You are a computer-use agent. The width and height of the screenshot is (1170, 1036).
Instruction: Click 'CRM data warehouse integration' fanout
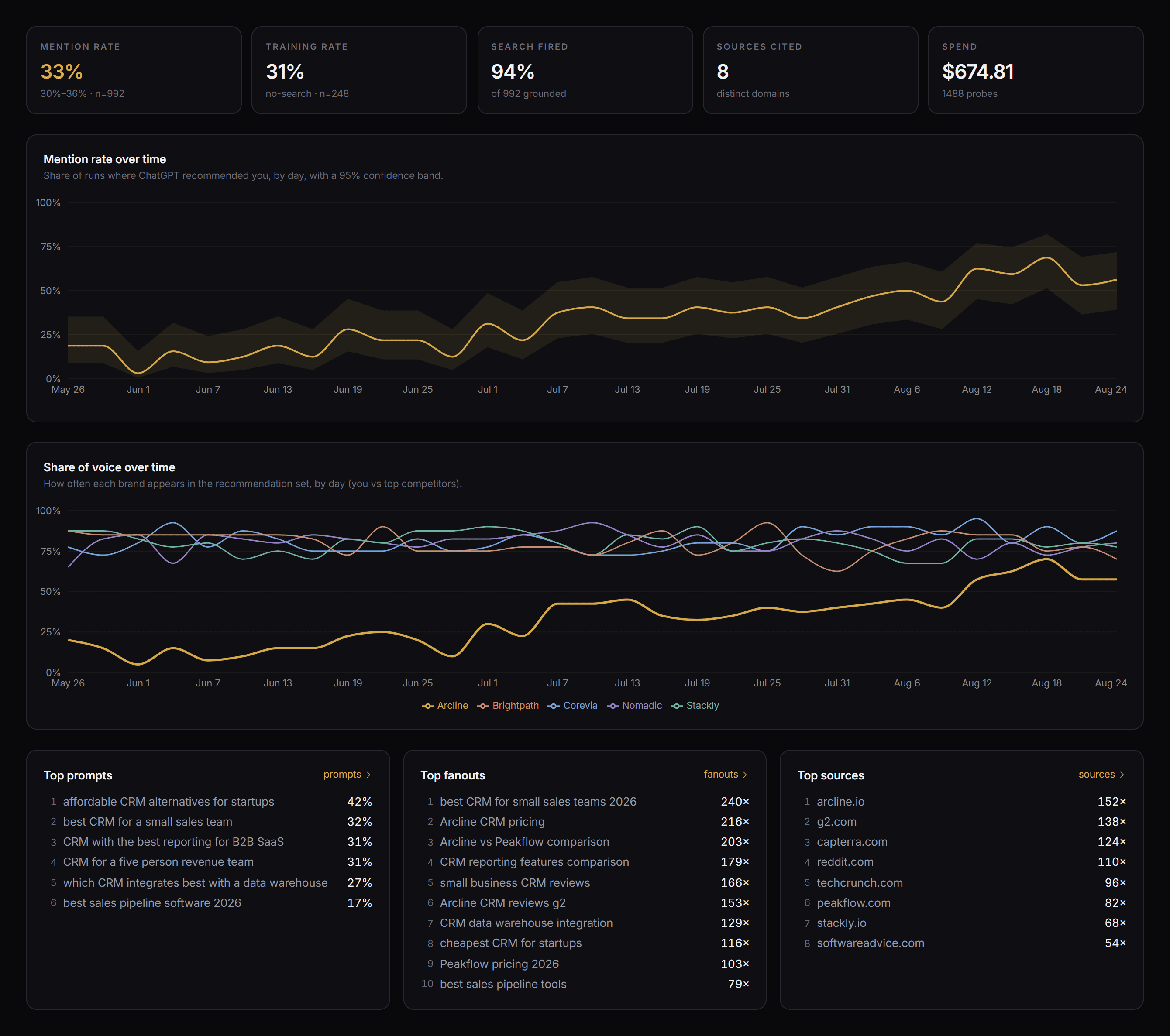[x=526, y=923]
